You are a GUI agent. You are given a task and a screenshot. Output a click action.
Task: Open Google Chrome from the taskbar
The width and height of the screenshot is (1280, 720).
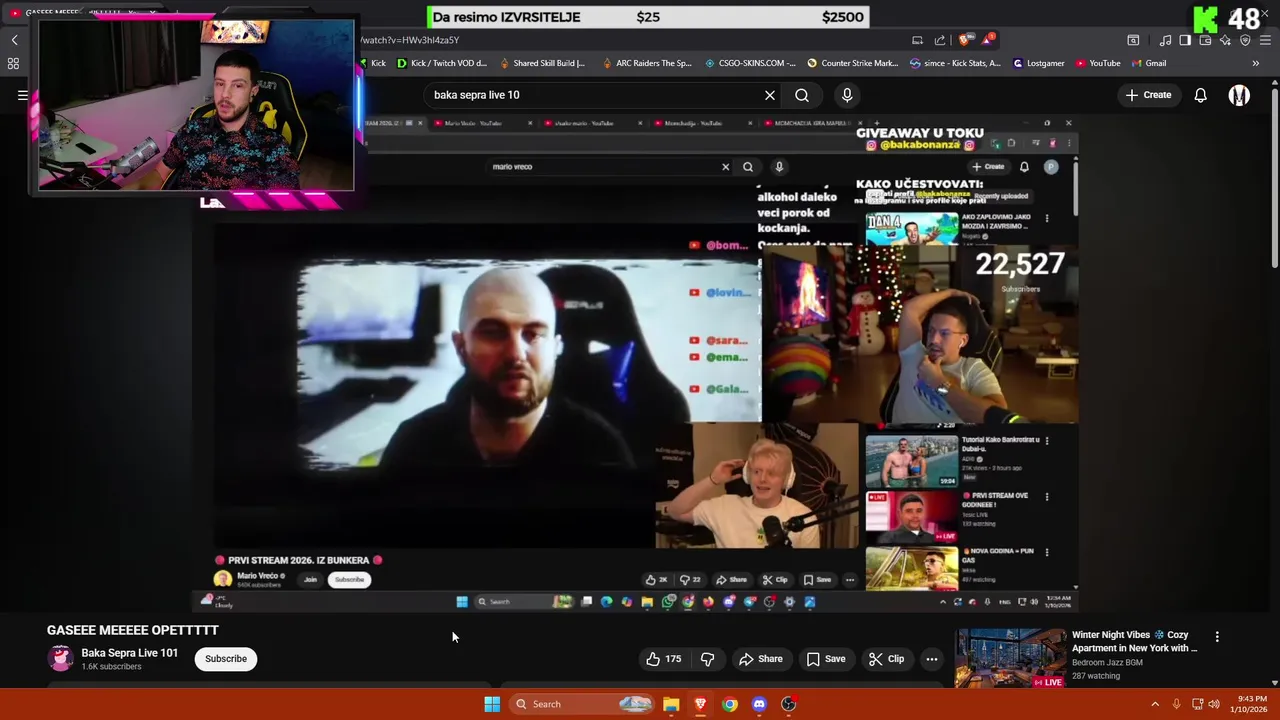(x=730, y=704)
